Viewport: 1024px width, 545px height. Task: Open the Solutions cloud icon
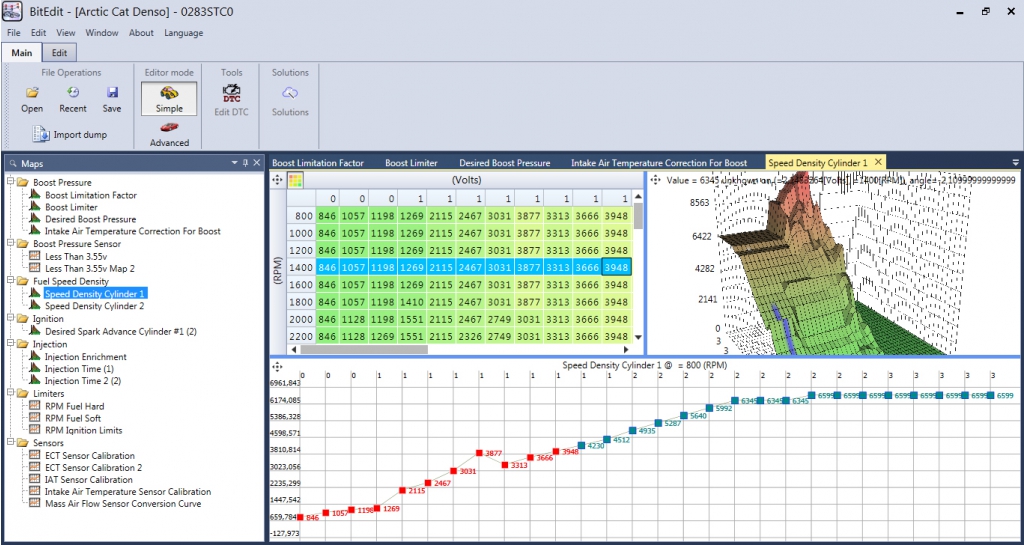pos(290,93)
